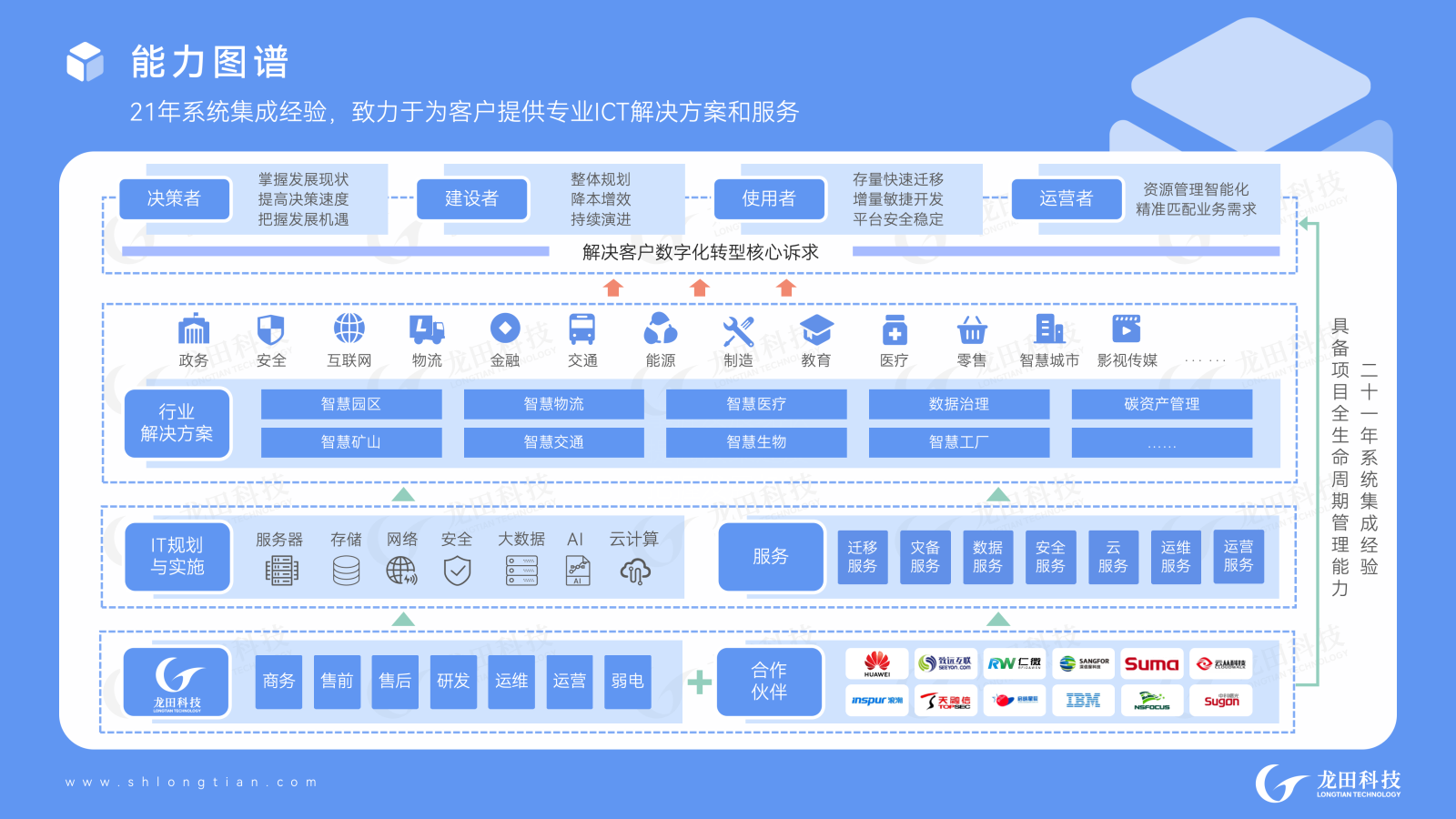Select the 运营者 role button
Image resolution: width=1456 pixels, height=819 pixels.
1067,198
